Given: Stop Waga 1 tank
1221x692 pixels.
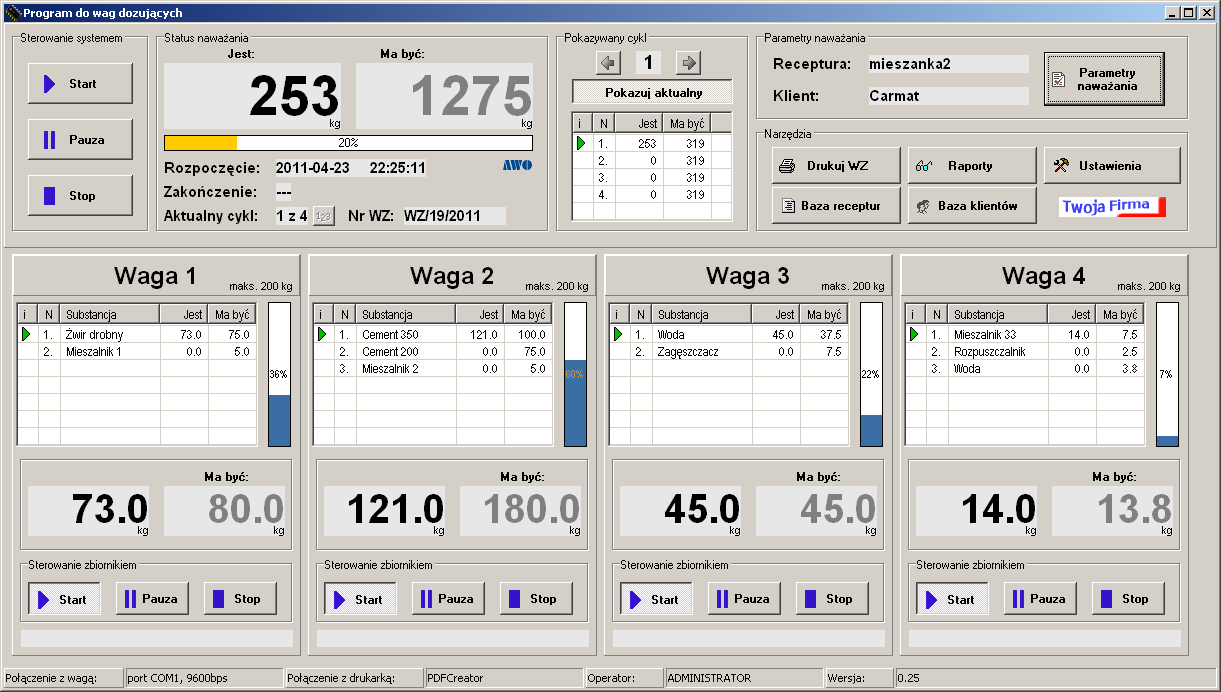Looking at the screenshot, I should 240,599.
